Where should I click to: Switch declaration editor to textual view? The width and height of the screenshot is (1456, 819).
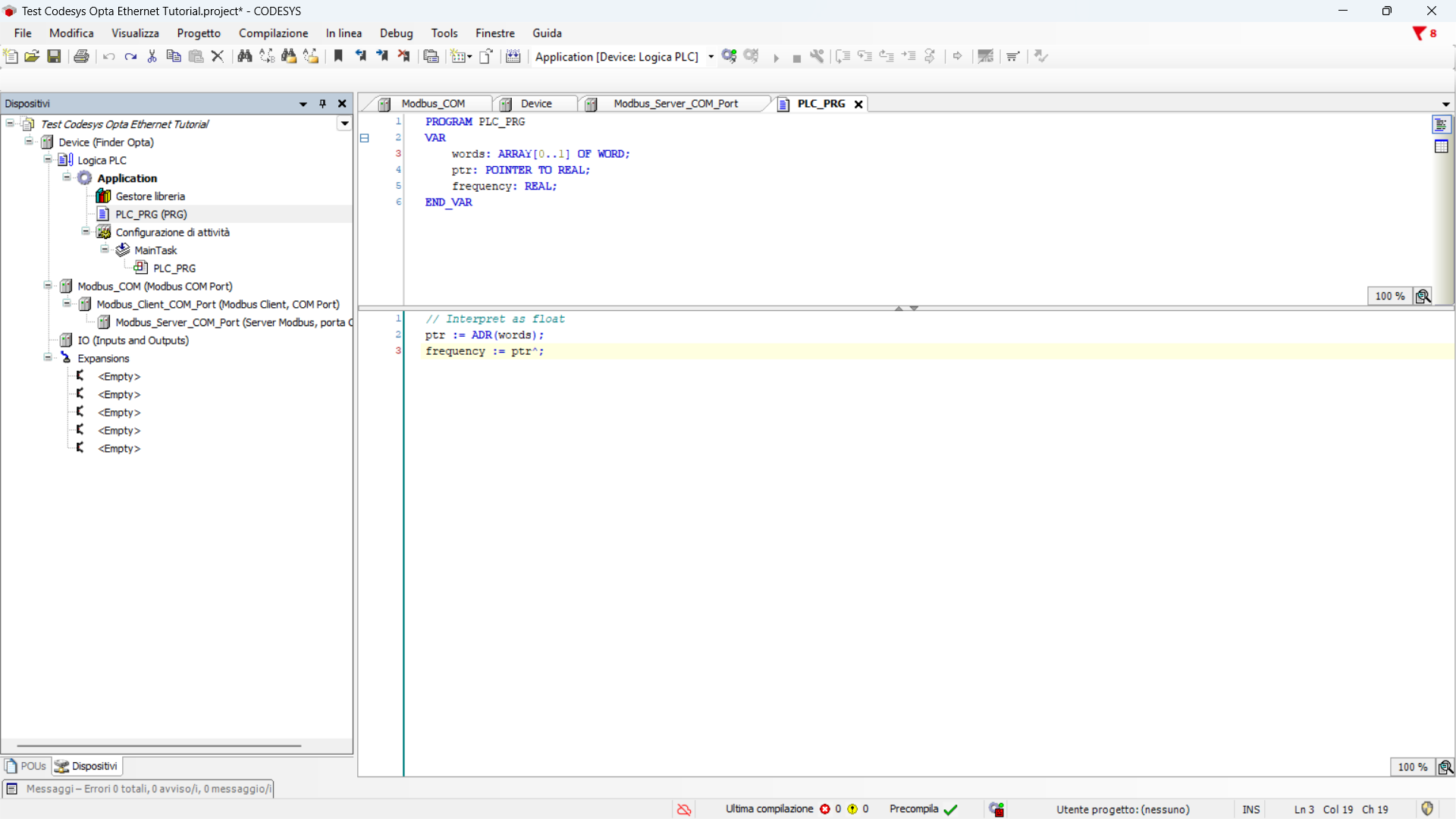coord(1441,125)
